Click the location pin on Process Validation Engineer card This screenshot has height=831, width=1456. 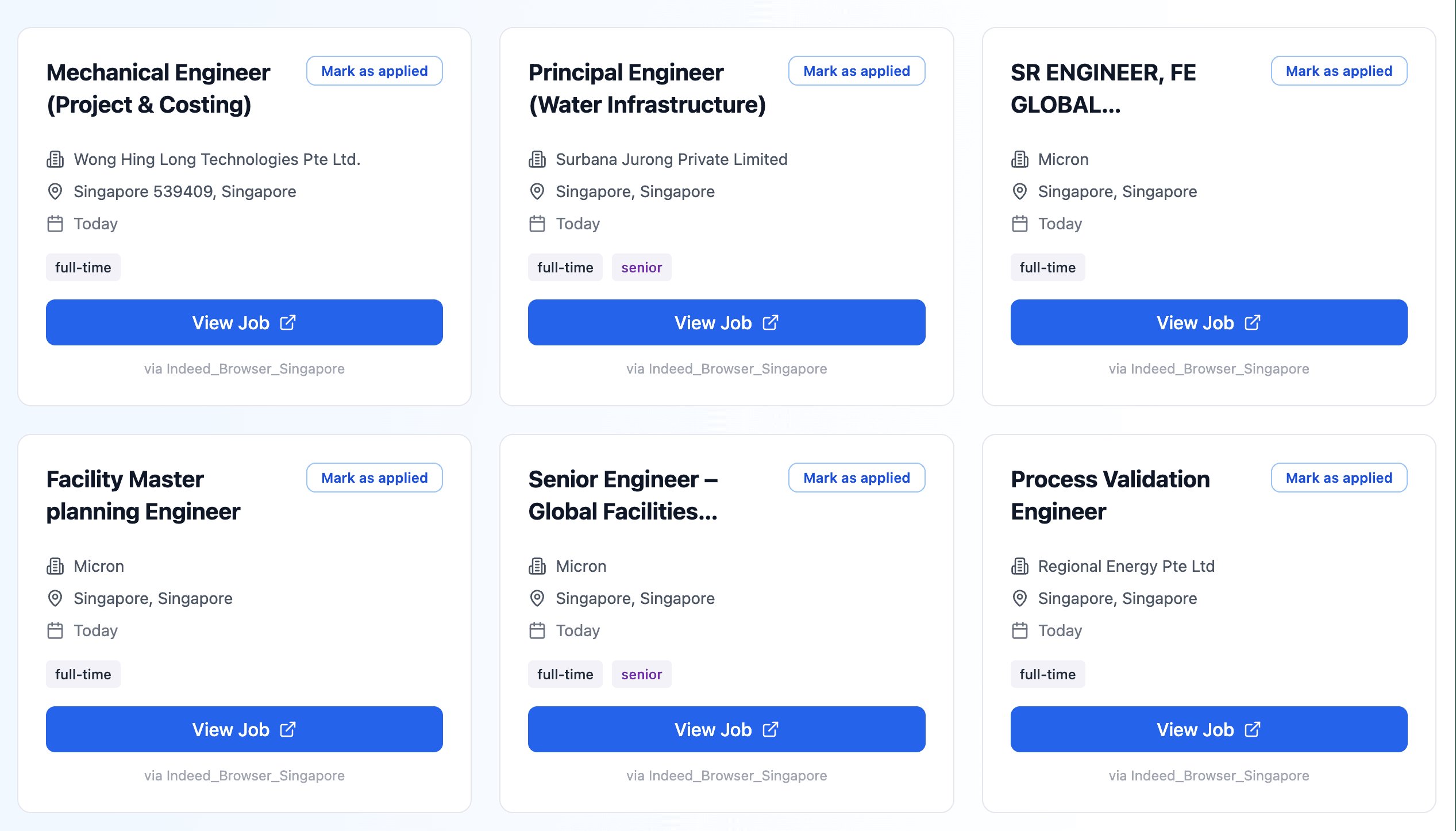pyautogui.click(x=1020, y=598)
